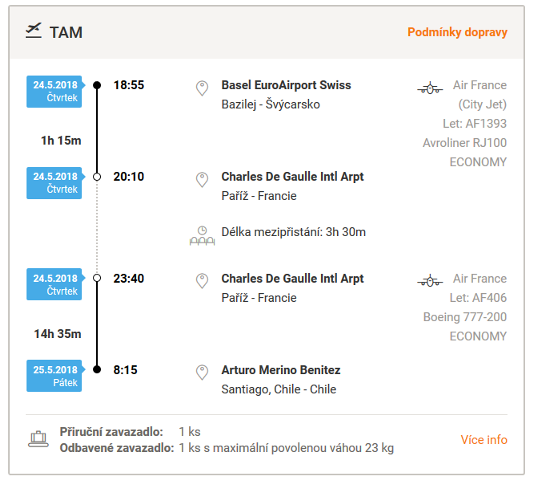Click the location pin for Arturo Merino Benitez
533x478 pixels.
click(x=202, y=372)
